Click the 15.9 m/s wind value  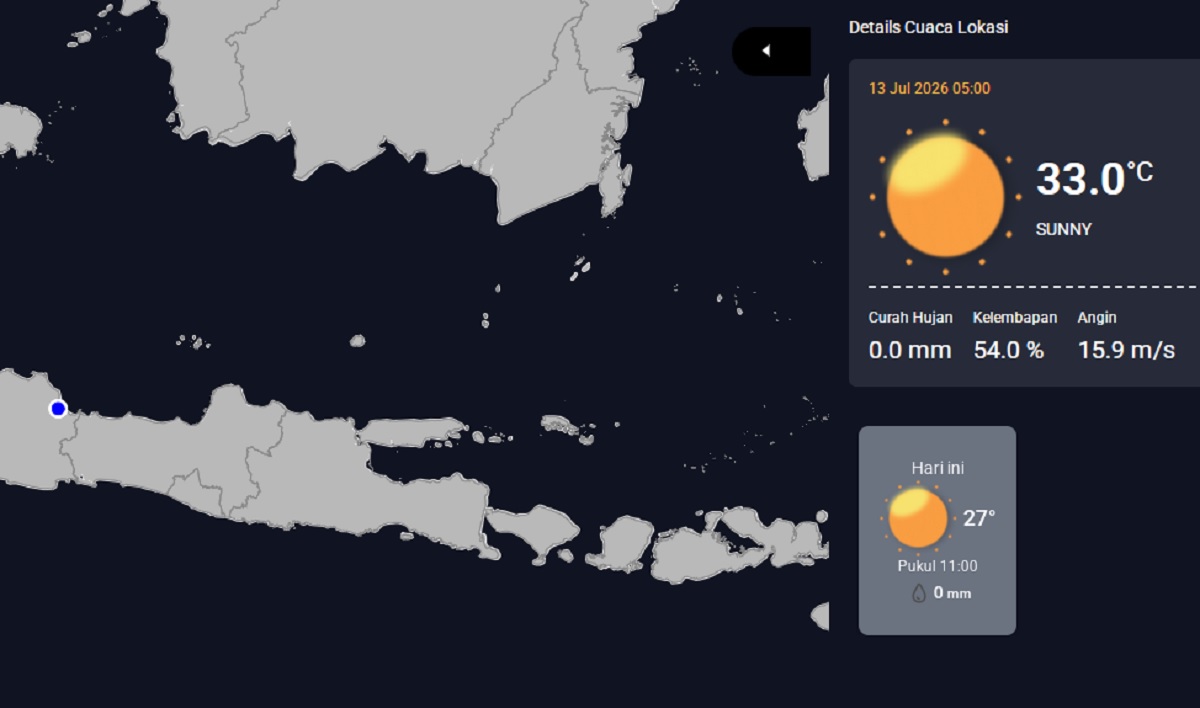[x=1126, y=350]
